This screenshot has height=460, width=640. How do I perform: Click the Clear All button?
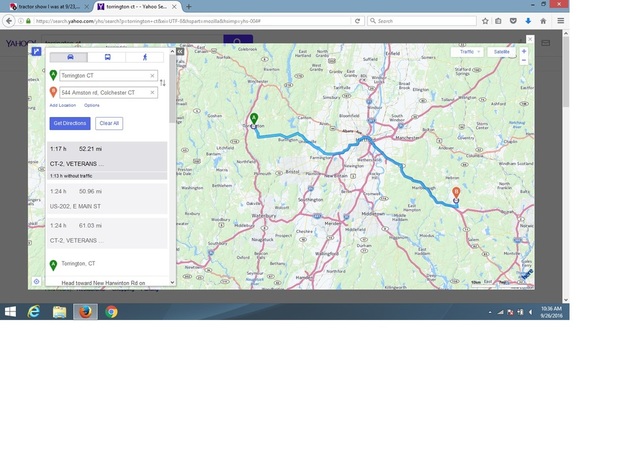[x=108, y=123]
